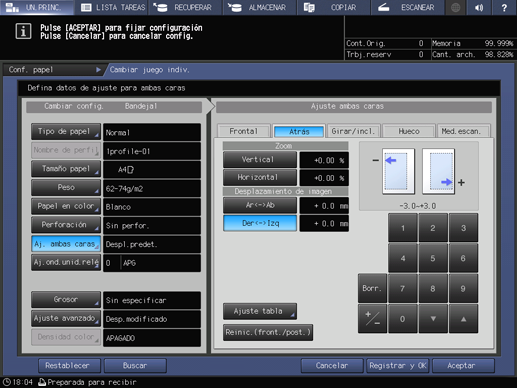Screen dimensions: 517x388
Task: Open Peso paper weight setting
Action: tap(66, 188)
